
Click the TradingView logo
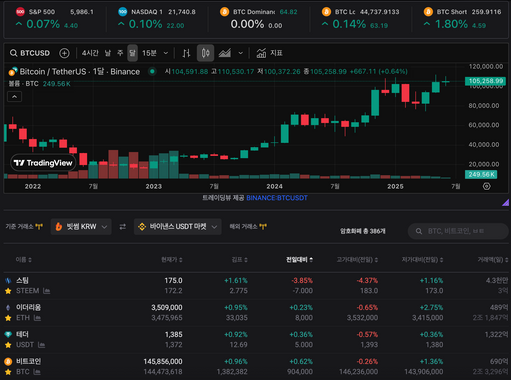pos(43,163)
